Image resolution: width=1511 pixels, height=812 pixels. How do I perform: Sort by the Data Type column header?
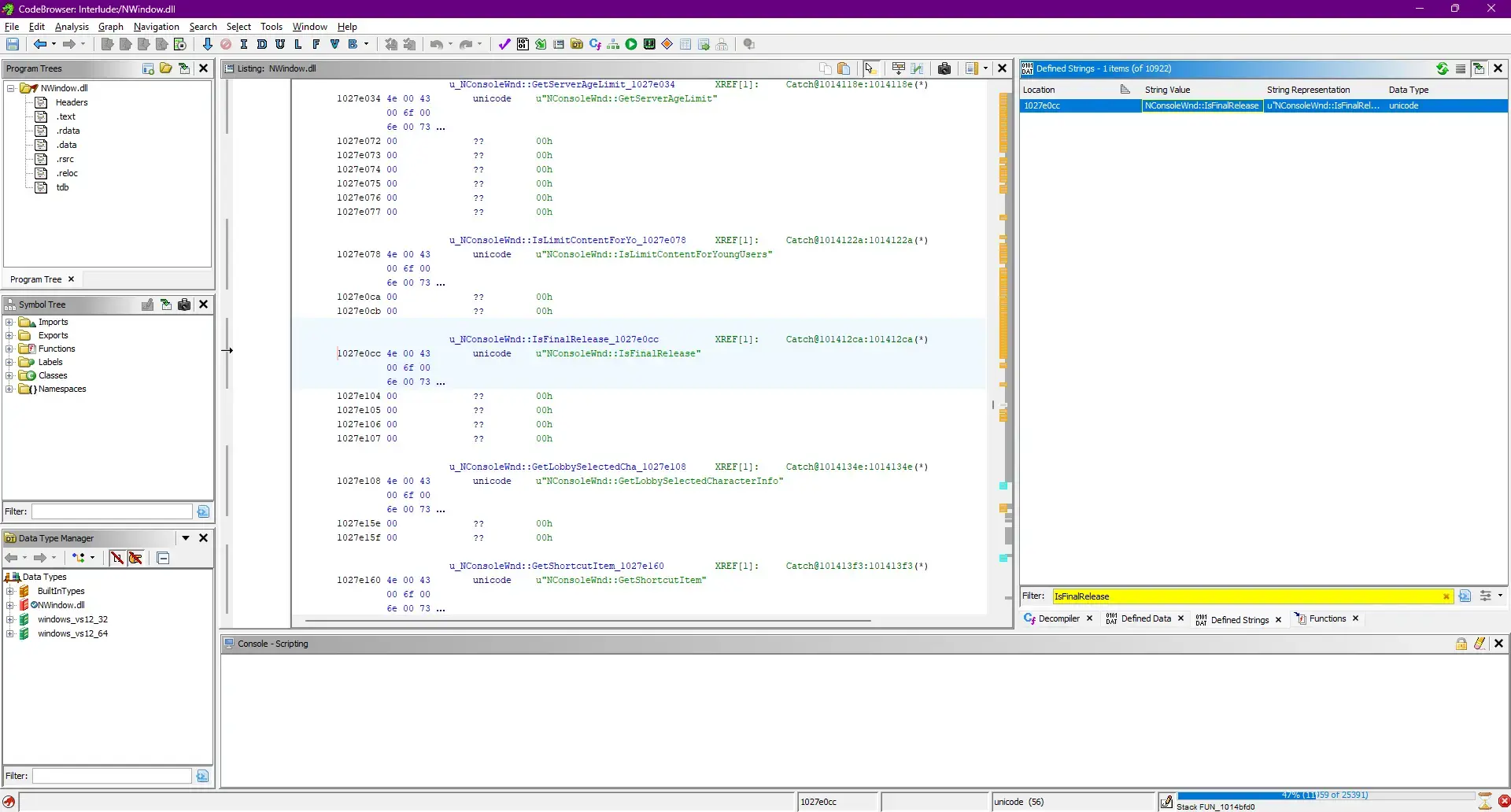1446,90
